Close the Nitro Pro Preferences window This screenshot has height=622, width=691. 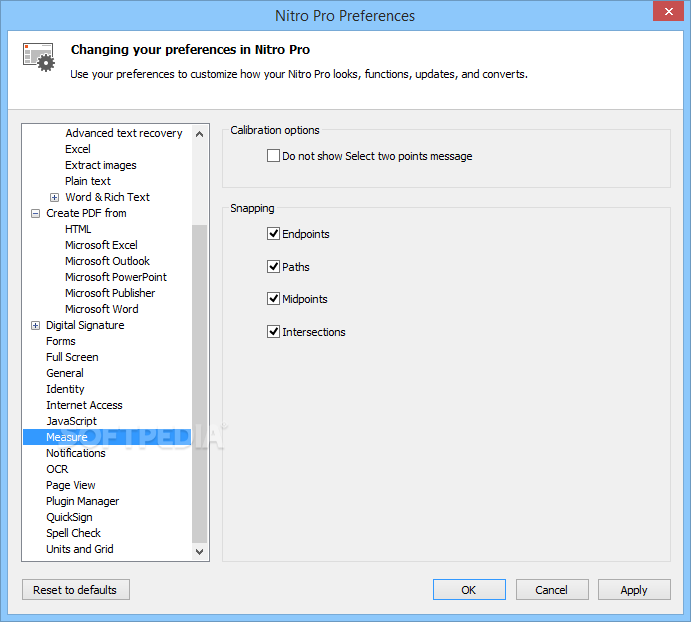(x=669, y=11)
